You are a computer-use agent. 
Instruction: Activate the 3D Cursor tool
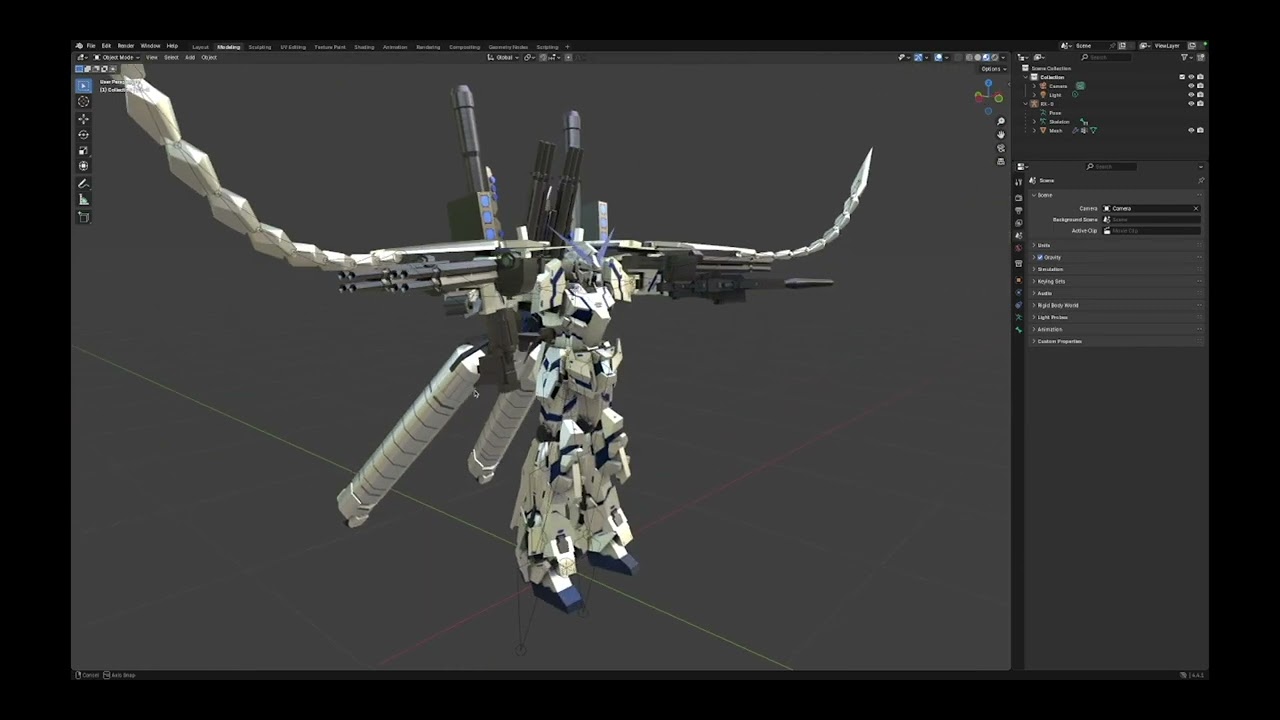coord(83,101)
